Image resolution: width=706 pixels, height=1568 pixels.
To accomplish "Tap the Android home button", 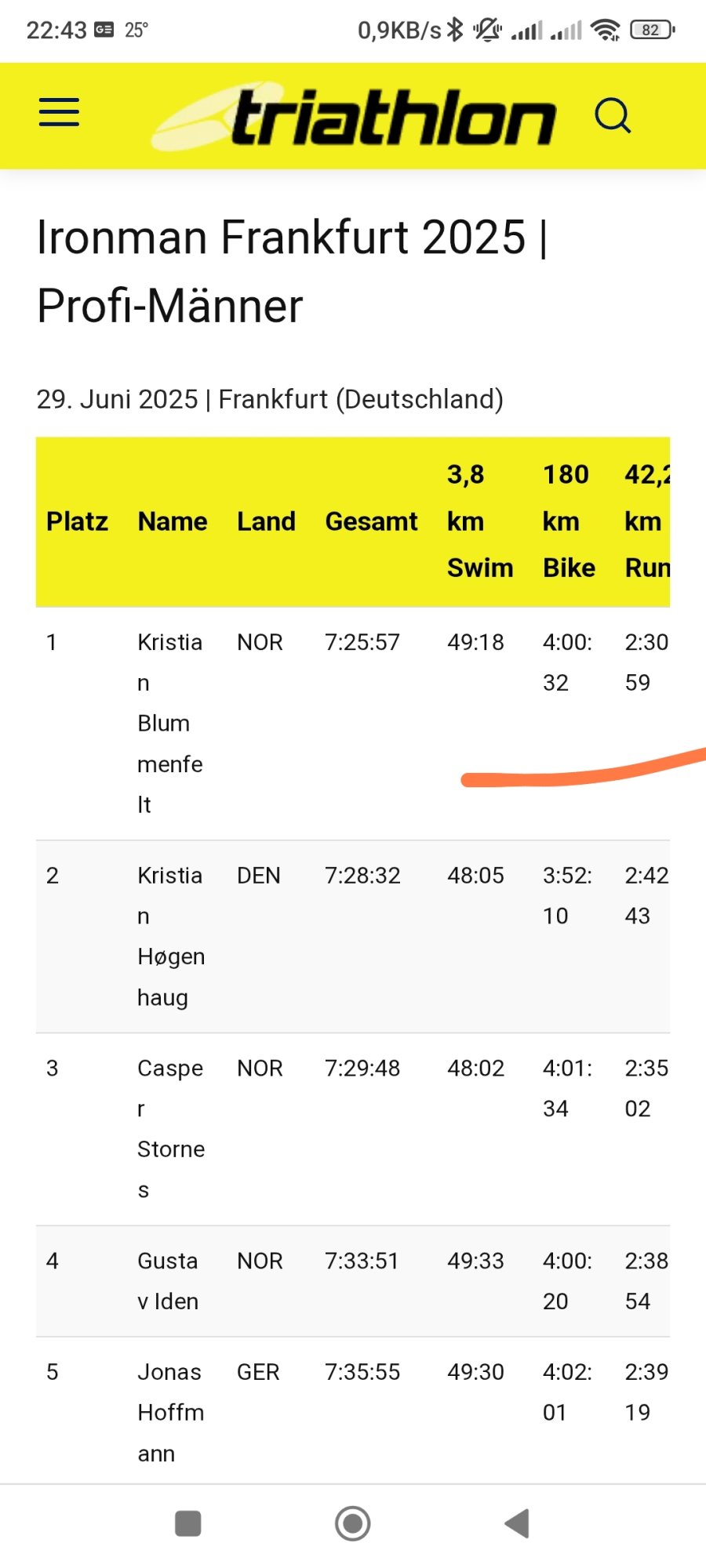I will (353, 1523).
